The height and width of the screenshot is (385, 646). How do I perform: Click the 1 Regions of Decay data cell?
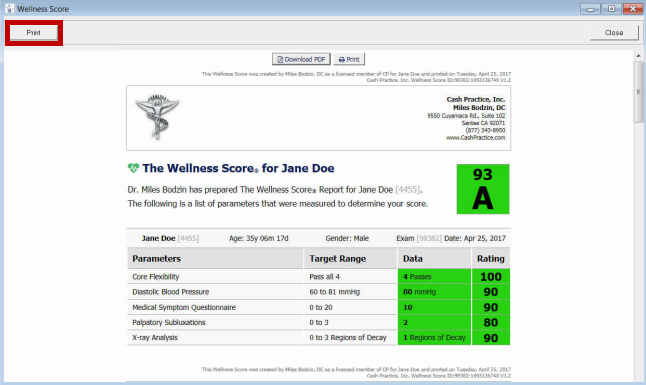(x=434, y=338)
